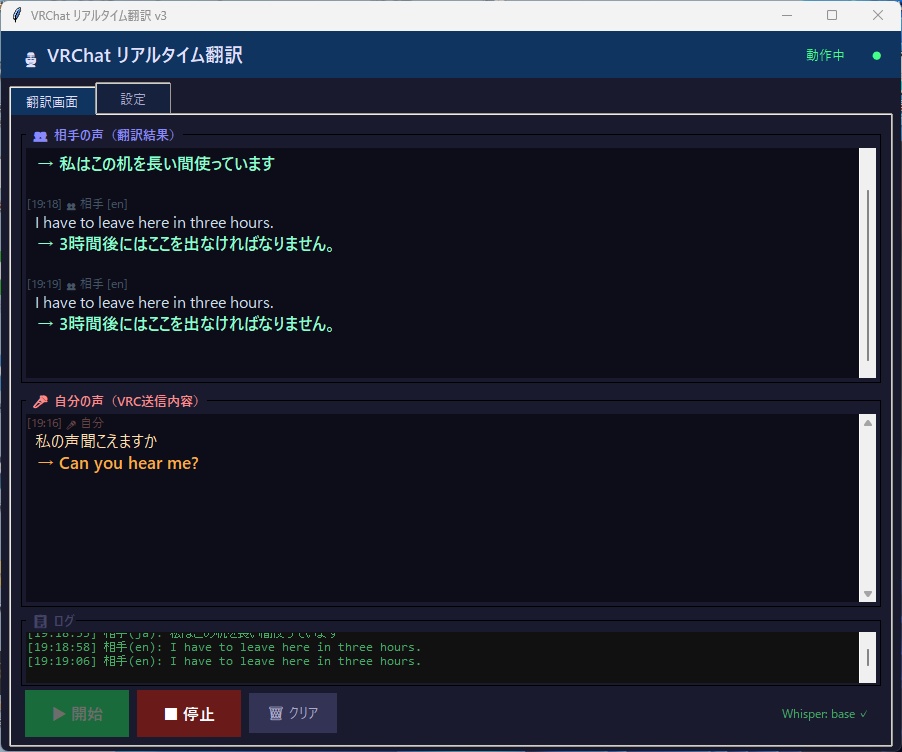Click the disabled 開始 start button
902x752 pixels.
(76, 713)
